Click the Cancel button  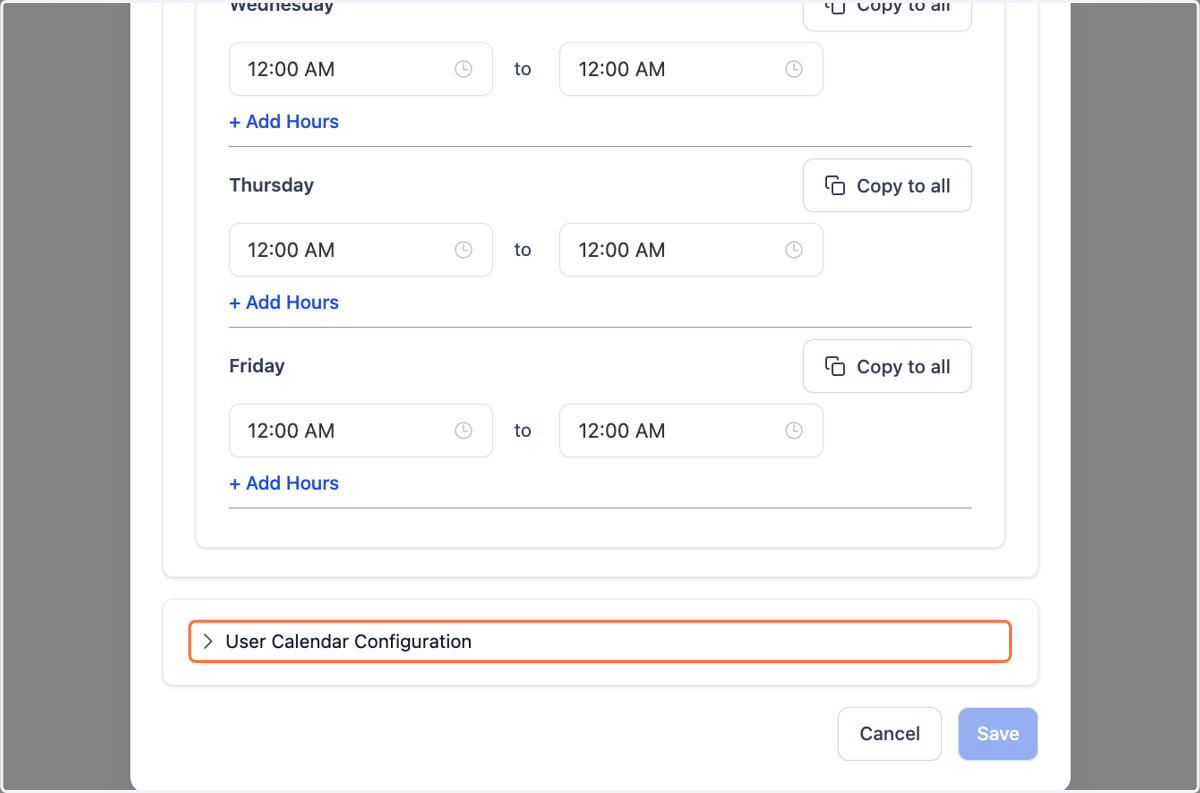click(x=890, y=734)
